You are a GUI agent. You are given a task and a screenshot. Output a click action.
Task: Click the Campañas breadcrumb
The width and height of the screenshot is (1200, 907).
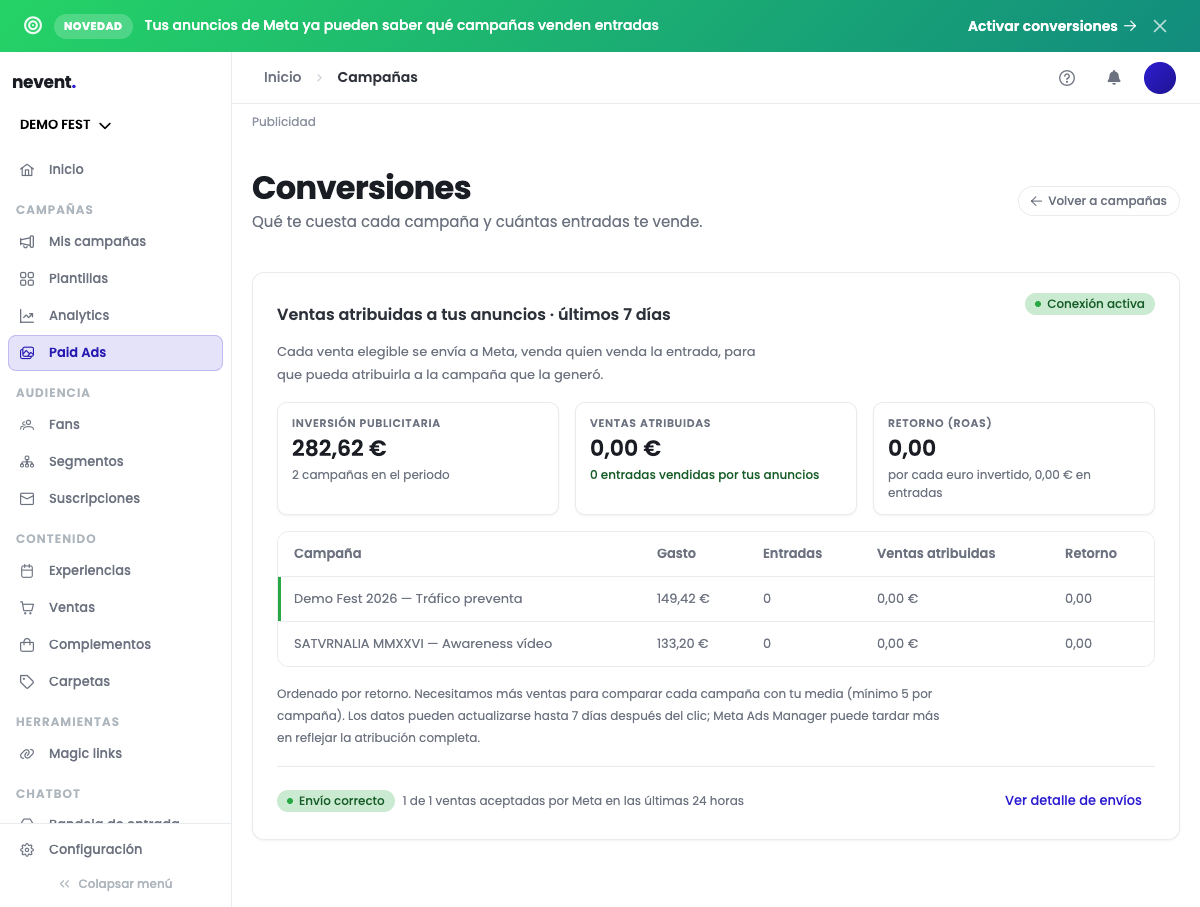pos(377,77)
